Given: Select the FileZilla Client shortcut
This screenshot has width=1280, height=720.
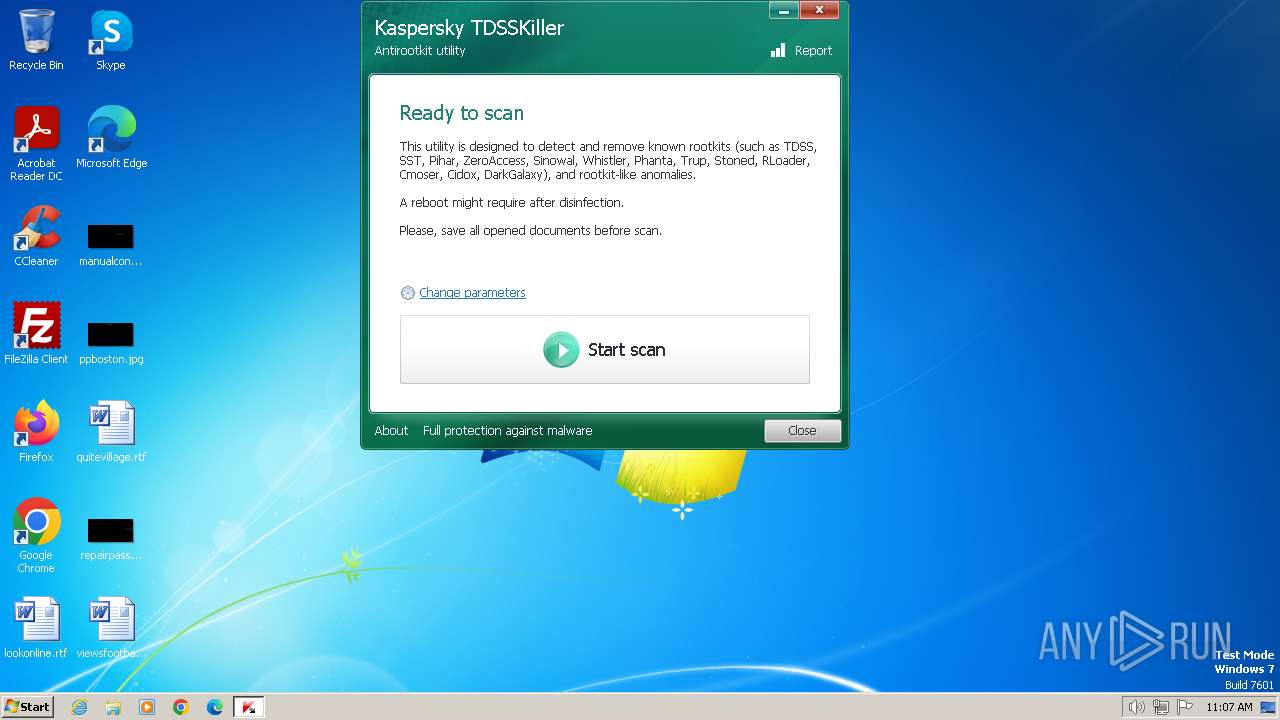Looking at the screenshot, I should 36,333.
